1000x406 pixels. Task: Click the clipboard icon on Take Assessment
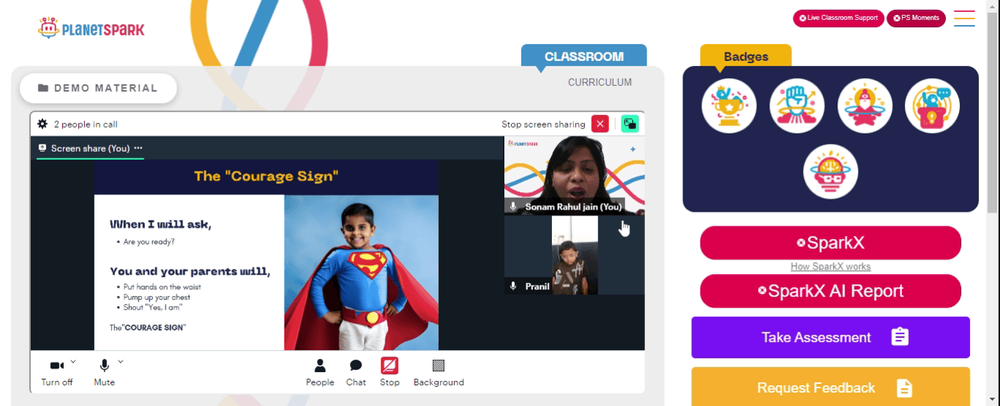(x=899, y=337)
